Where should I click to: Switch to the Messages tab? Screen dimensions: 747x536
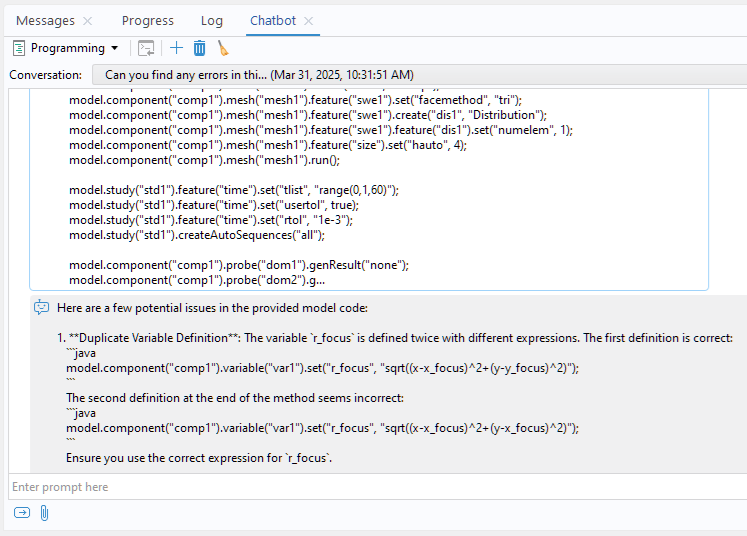point(45,20)
